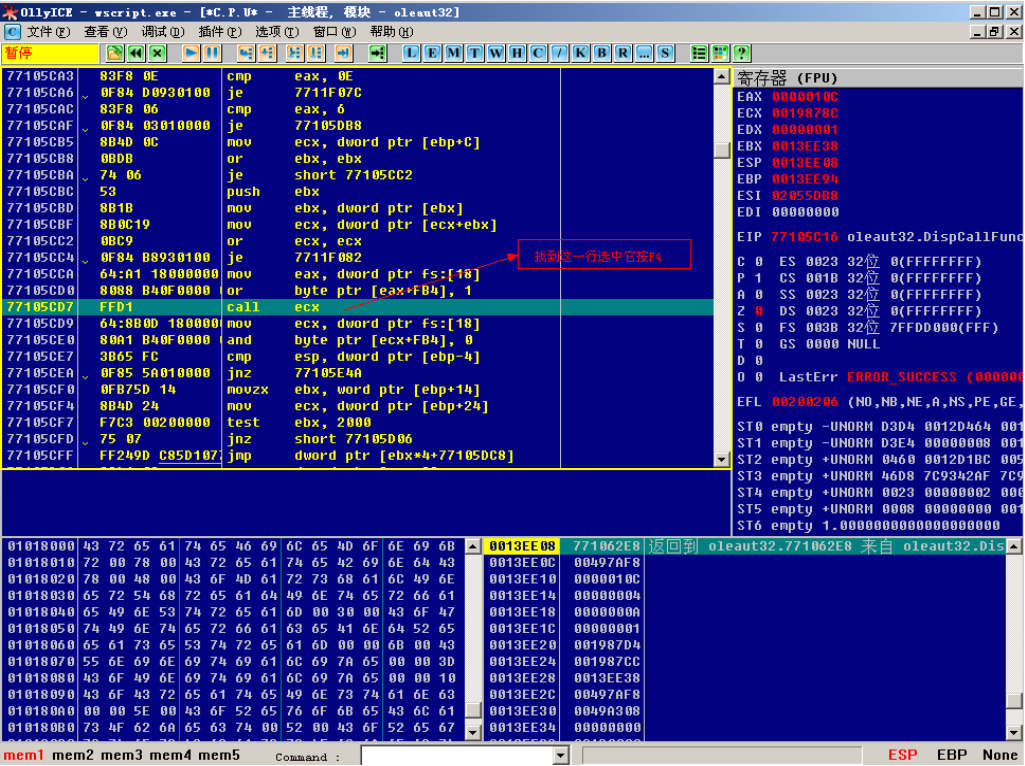Image resolution: width=1025 pixels, height=766 pixels.
Task: Open the Call stack via K button
Action: 580,54
